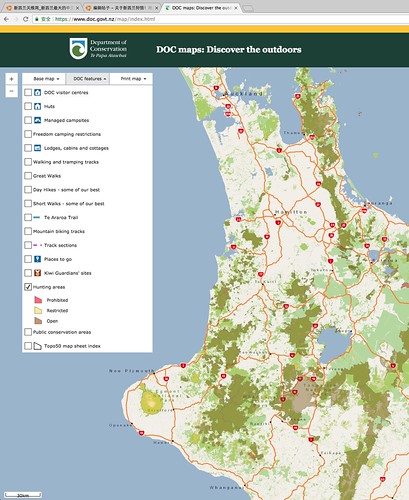Click the 'Walking and tramping tracks' label

click(66, 162)
